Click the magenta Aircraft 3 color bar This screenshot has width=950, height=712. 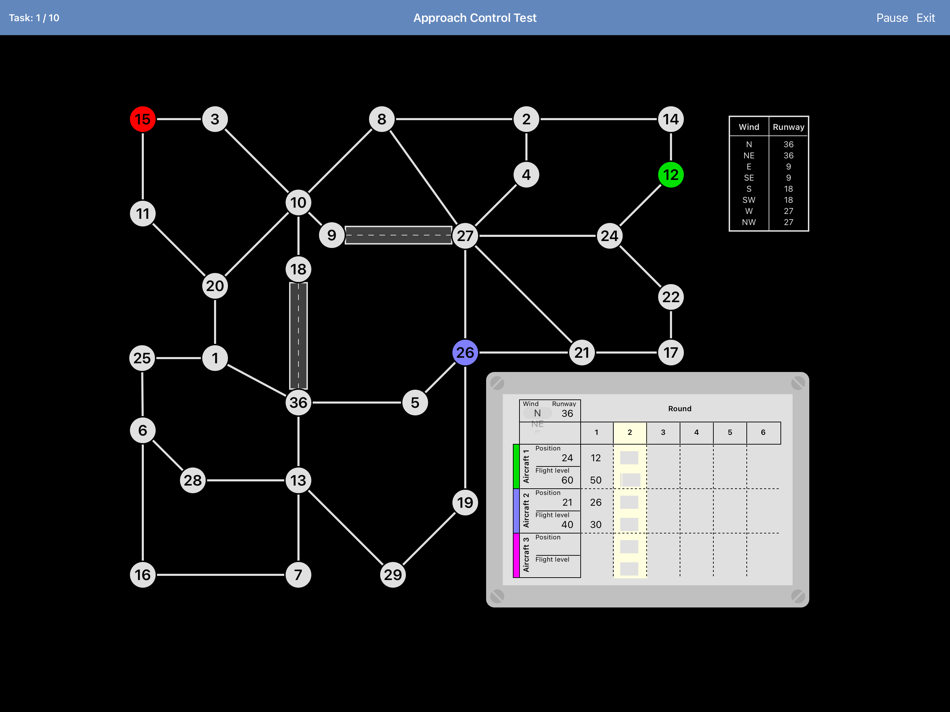516,556
